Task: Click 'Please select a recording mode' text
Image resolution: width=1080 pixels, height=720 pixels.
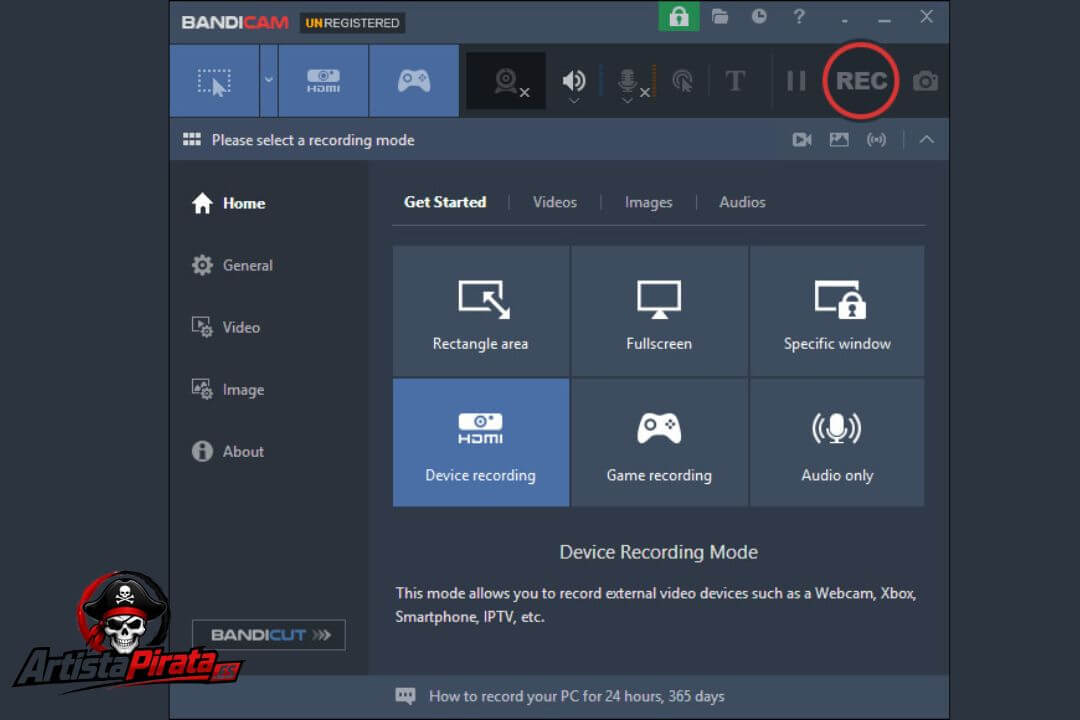Action: [x=313, y=140]
